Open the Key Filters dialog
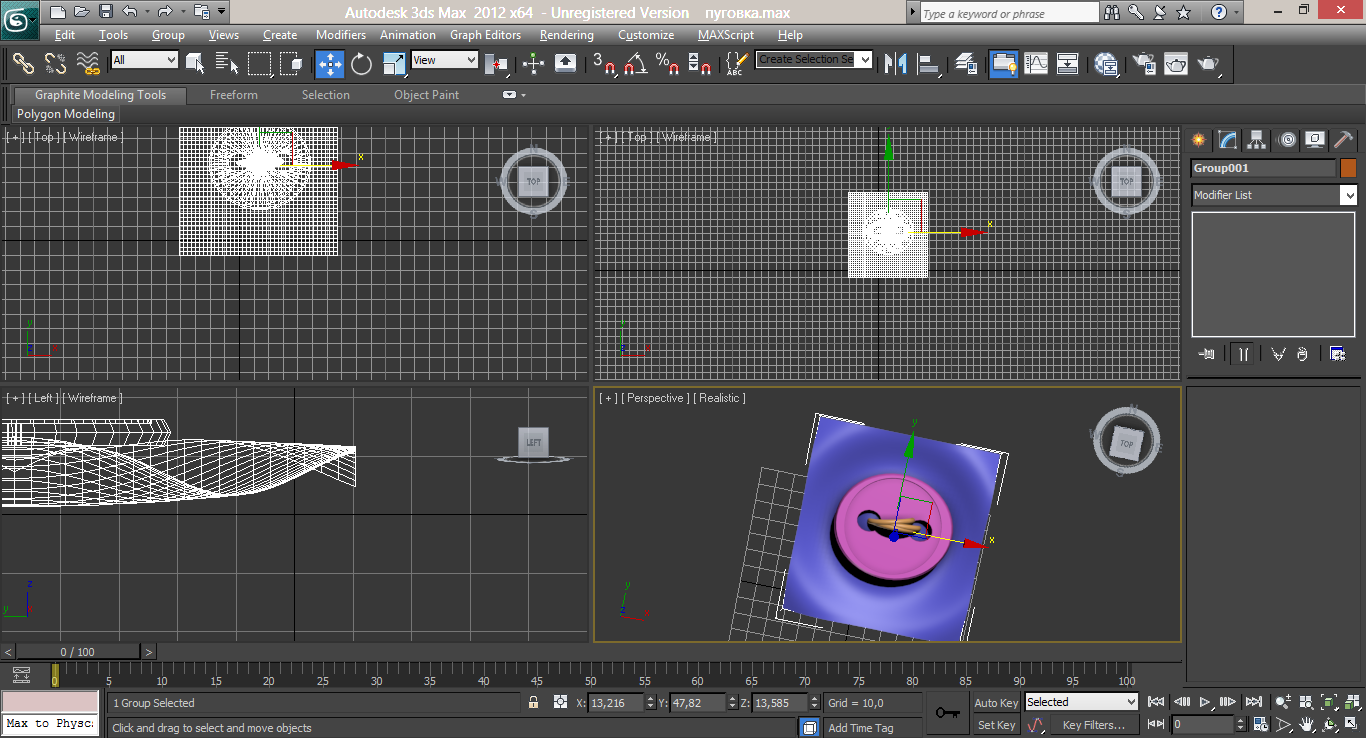This screenshot has height=738, width=1366. (1093, 725)
